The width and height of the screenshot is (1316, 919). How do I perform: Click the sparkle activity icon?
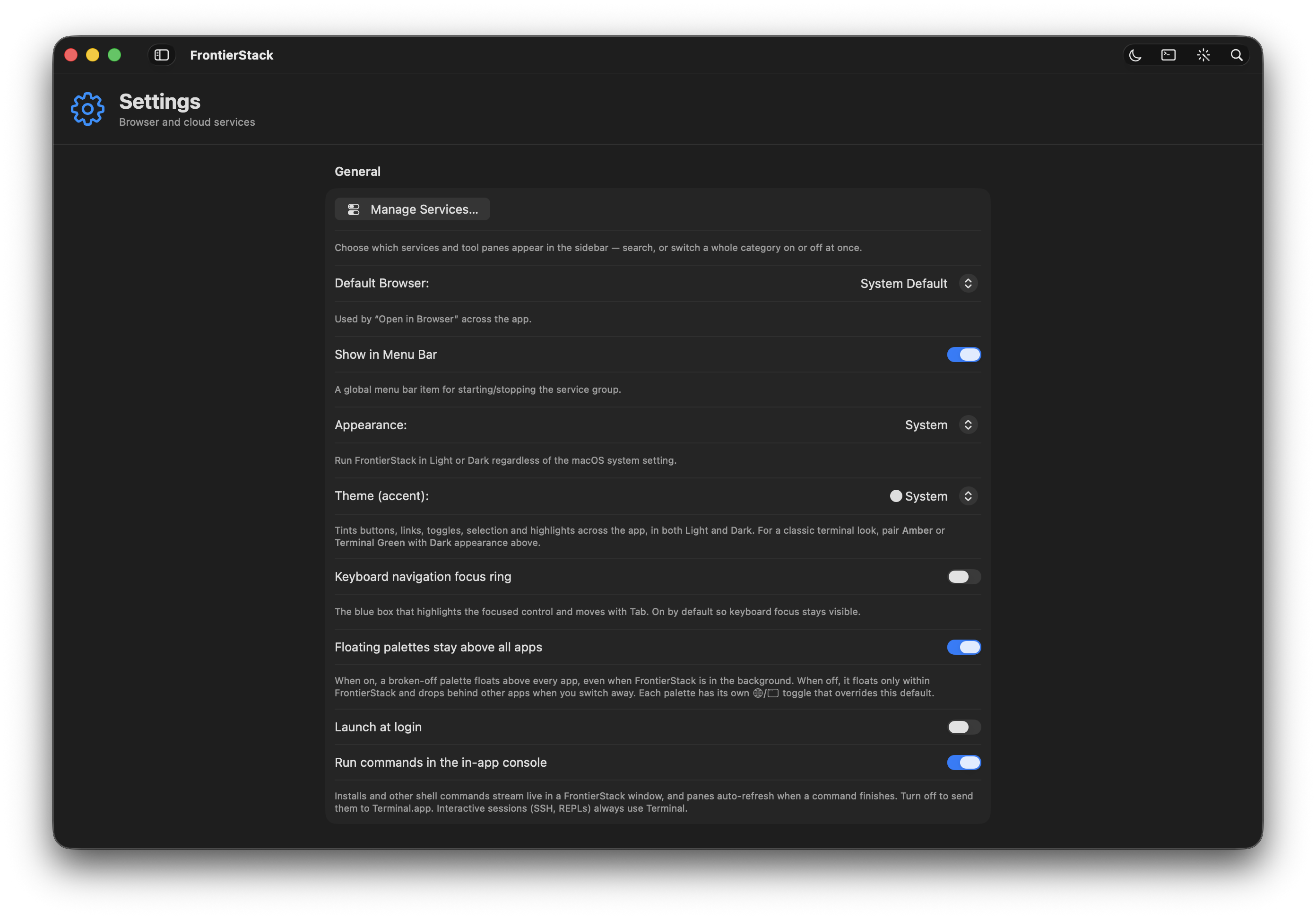click(x=1203, y=55)
